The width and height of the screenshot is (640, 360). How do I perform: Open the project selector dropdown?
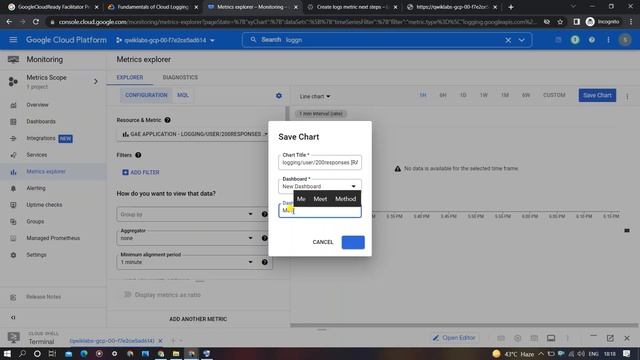(165, 40)
